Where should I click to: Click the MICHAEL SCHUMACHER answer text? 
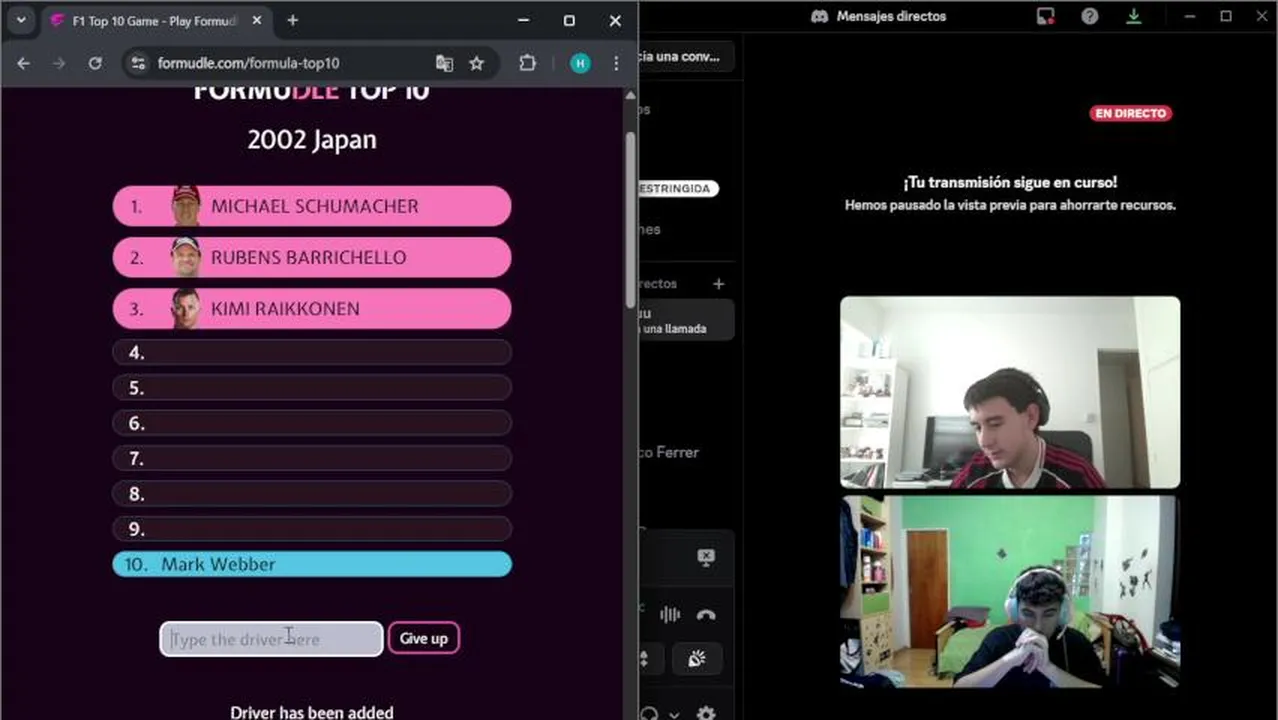[315, 206]
